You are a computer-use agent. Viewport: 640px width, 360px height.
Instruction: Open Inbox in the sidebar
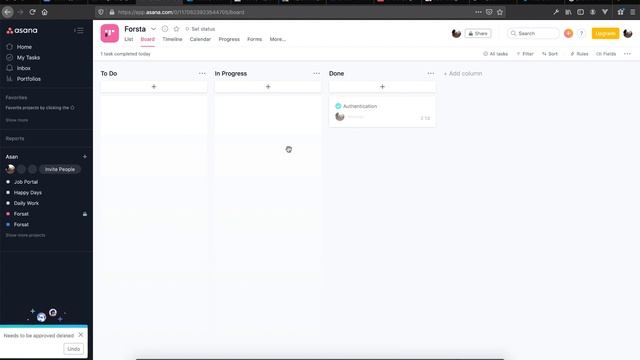coord(24,68)
